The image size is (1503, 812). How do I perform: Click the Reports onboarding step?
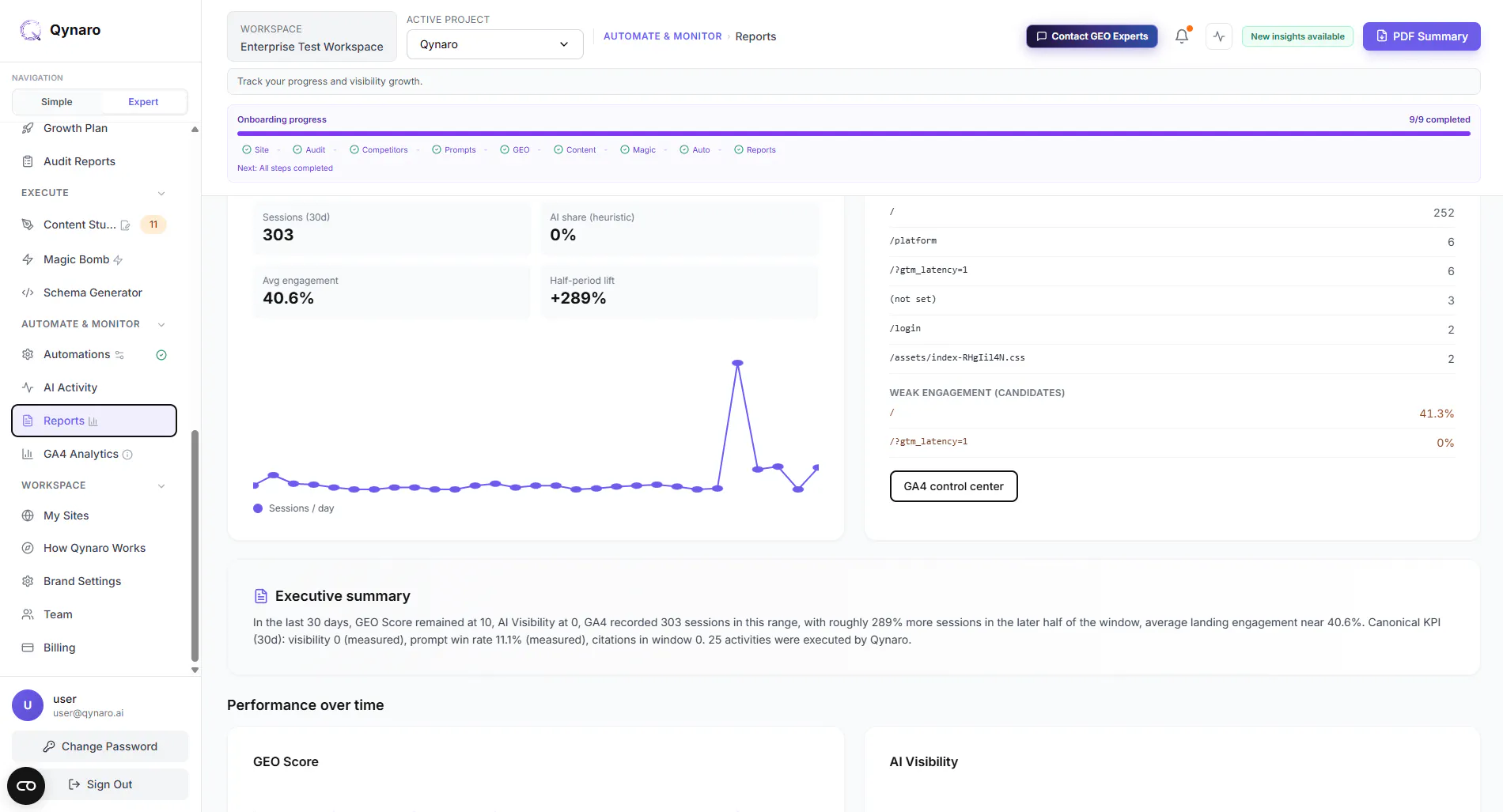click(755, 149)
